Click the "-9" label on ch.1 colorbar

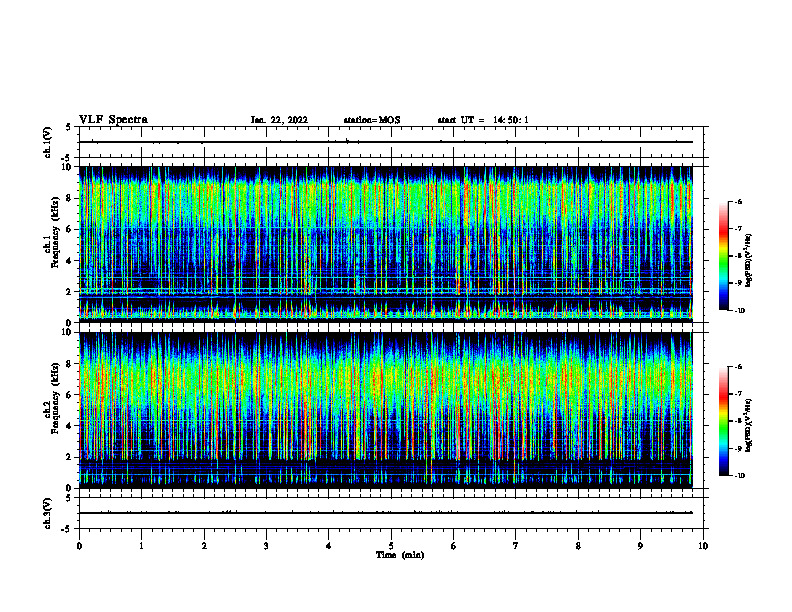[x=738, y=283]
